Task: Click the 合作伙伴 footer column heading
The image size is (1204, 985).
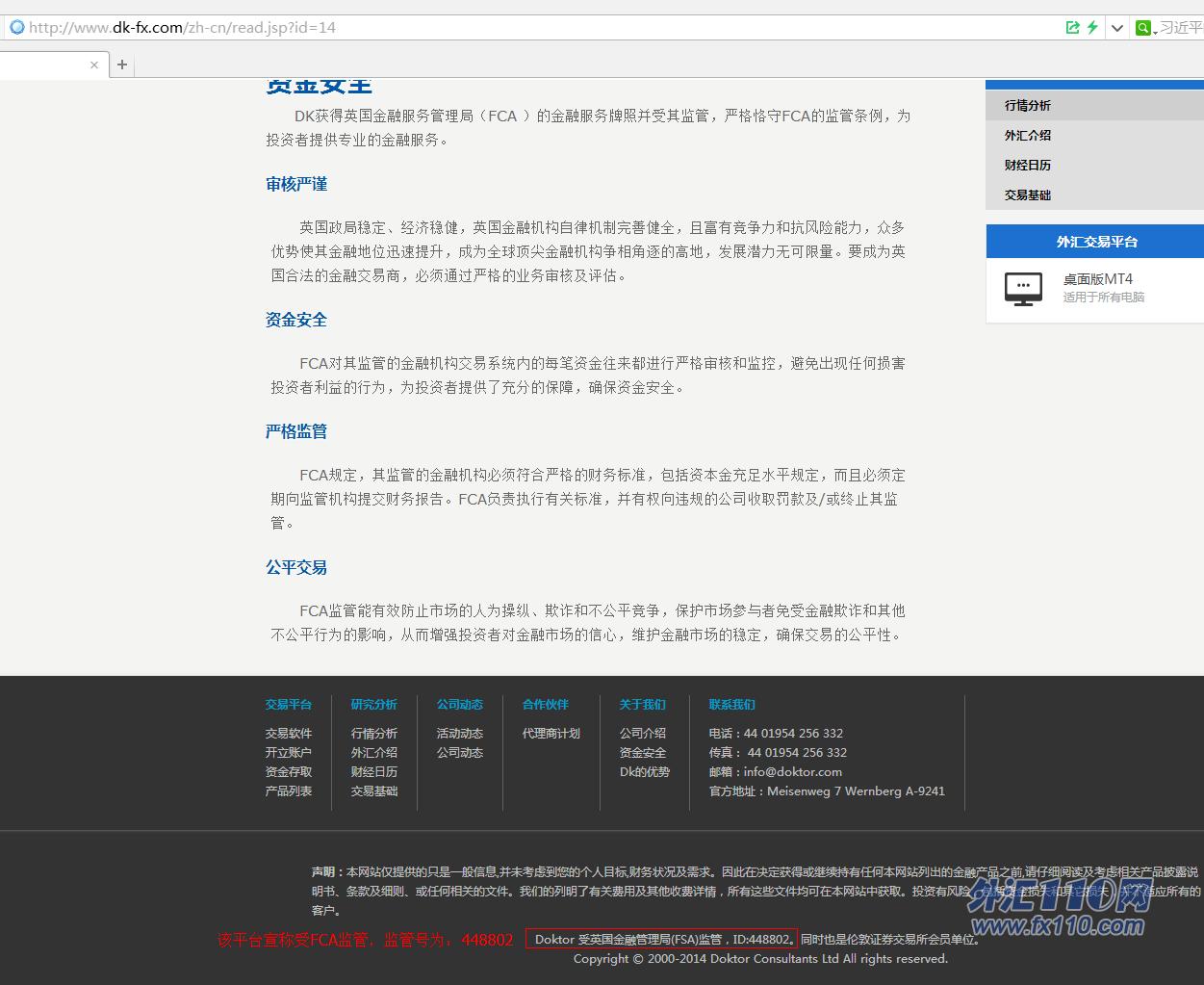Action: (x=546, y=705)
